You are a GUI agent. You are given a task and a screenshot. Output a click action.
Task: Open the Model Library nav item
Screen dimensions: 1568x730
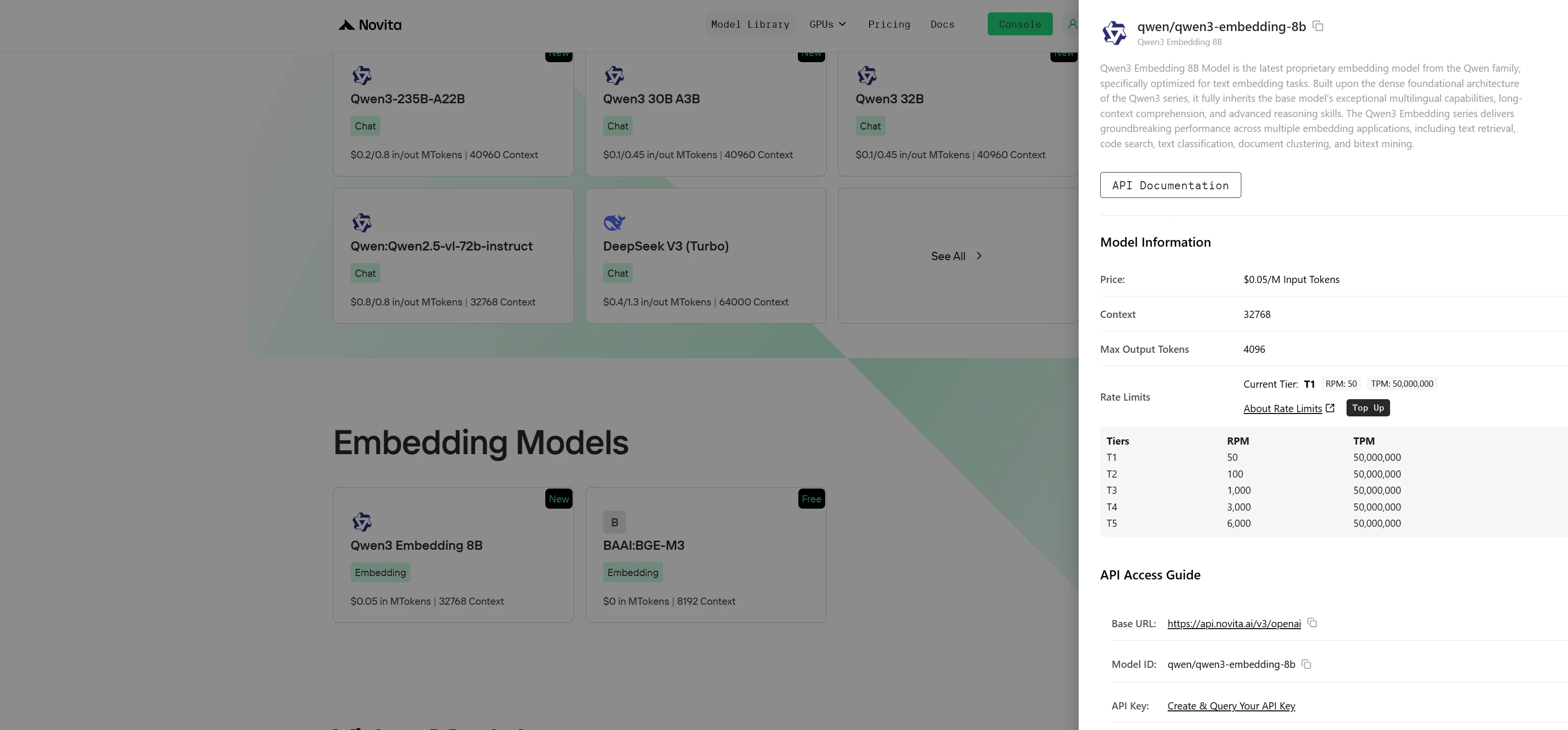(x=750, y=24)
